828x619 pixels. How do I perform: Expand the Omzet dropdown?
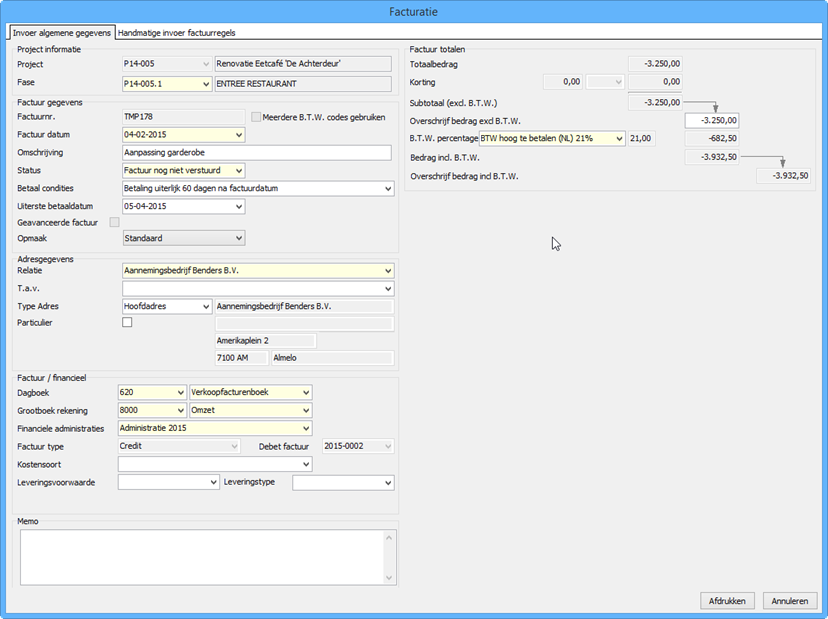[x=306, y=410]
